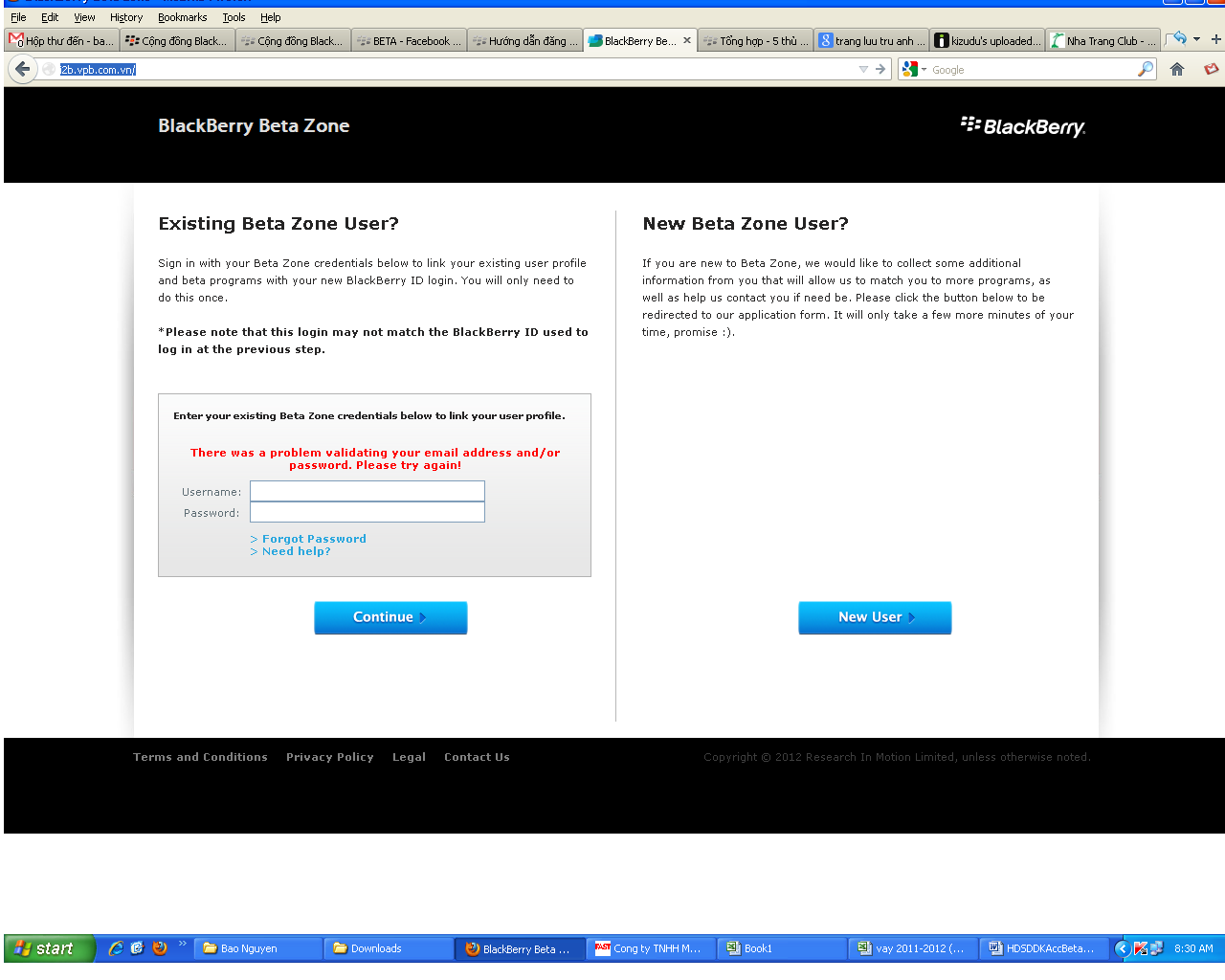
Task: Open the Legal footer link
Action: tap(409, 757)
